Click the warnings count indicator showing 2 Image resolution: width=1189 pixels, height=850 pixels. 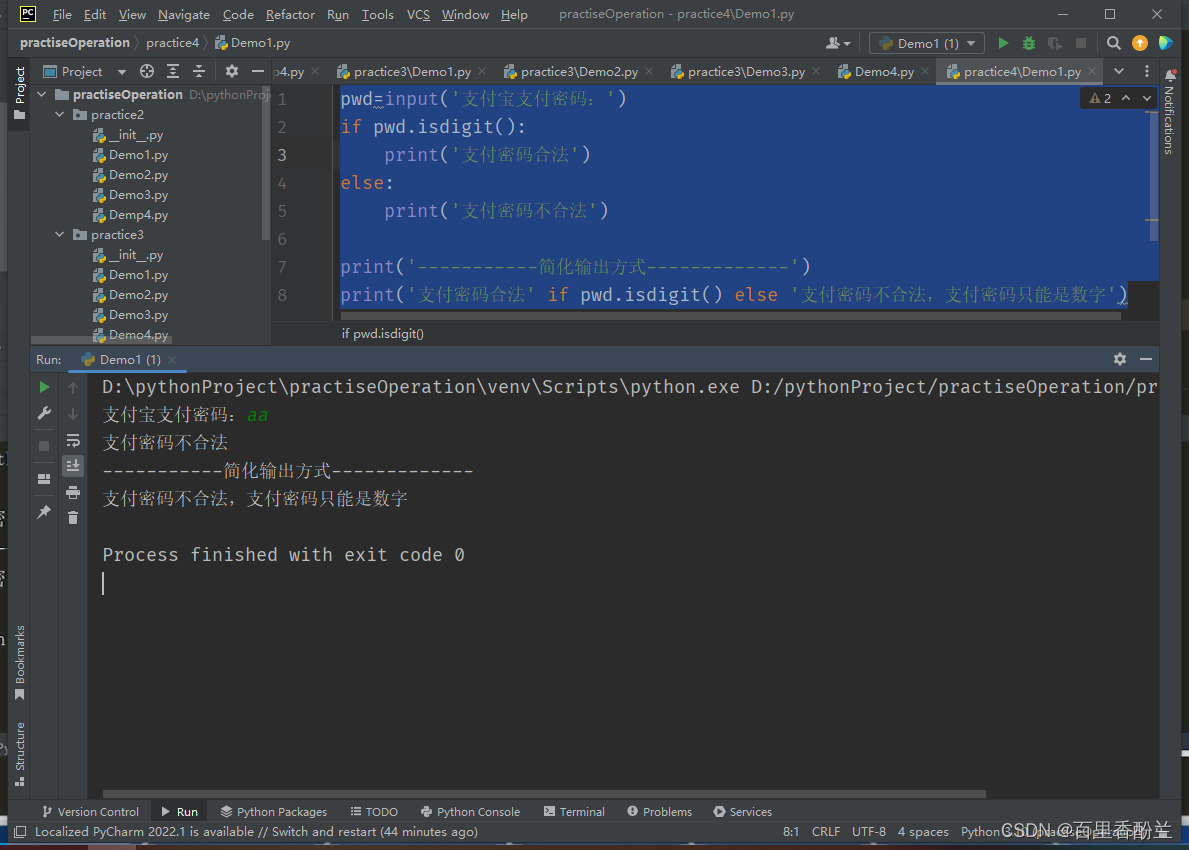point(1100,99)
